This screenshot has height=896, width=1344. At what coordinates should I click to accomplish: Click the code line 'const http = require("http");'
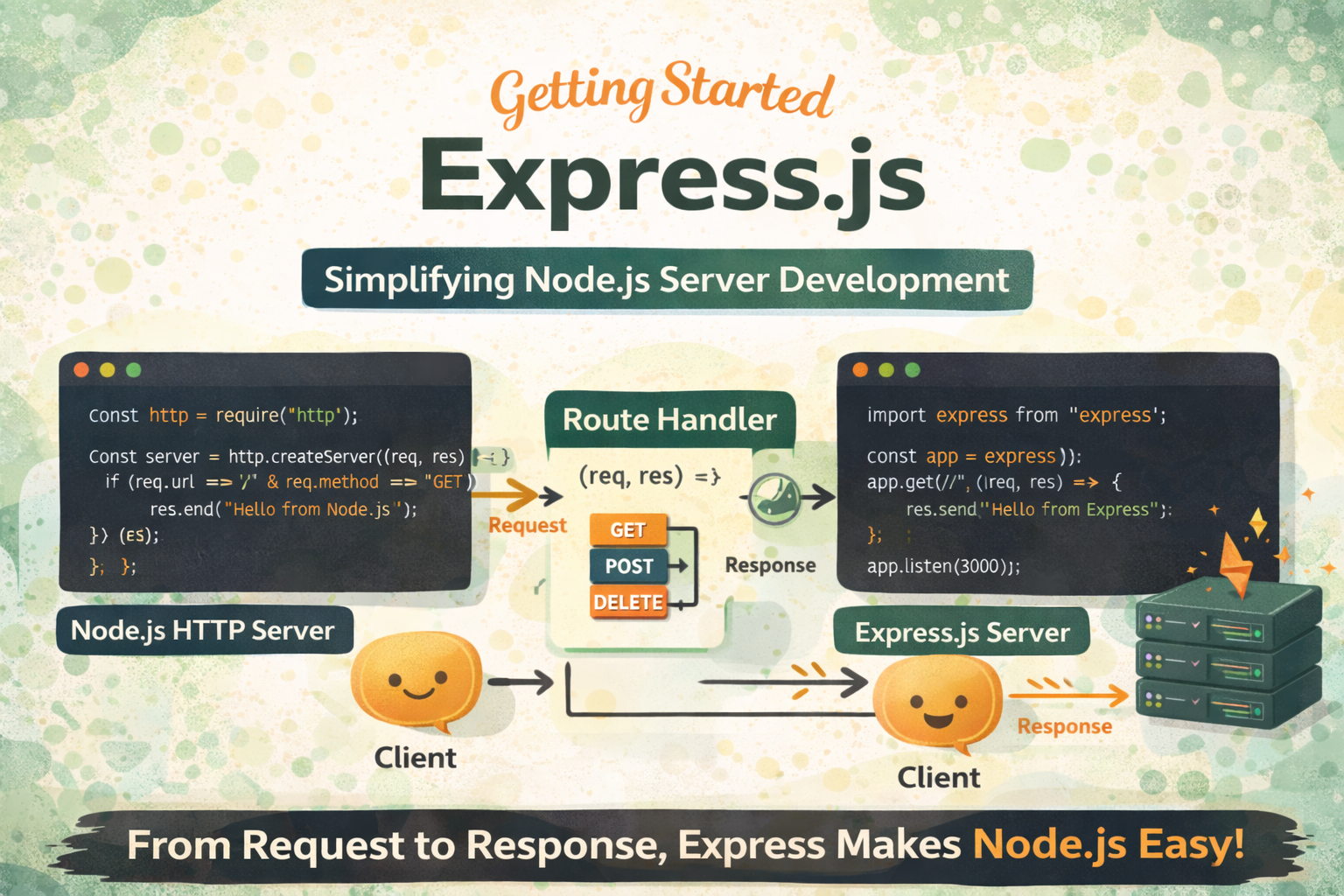tap(223, 415)
